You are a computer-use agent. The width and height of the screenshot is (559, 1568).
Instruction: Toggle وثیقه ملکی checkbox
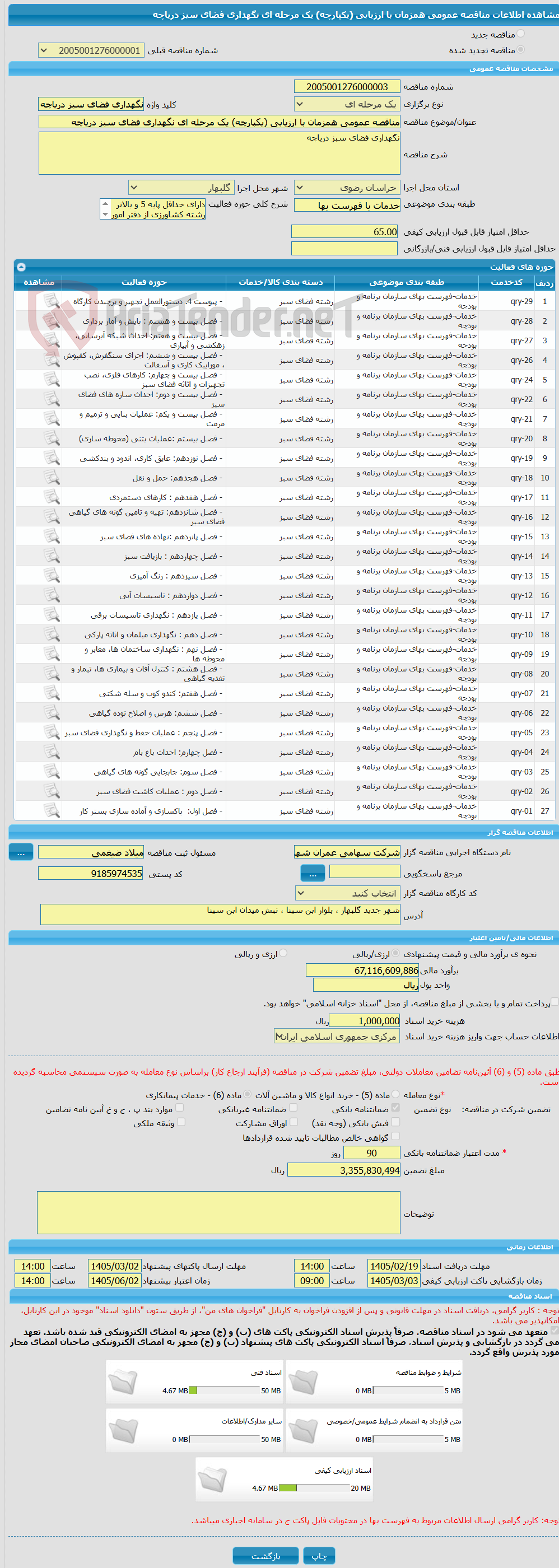[181, 1122]
